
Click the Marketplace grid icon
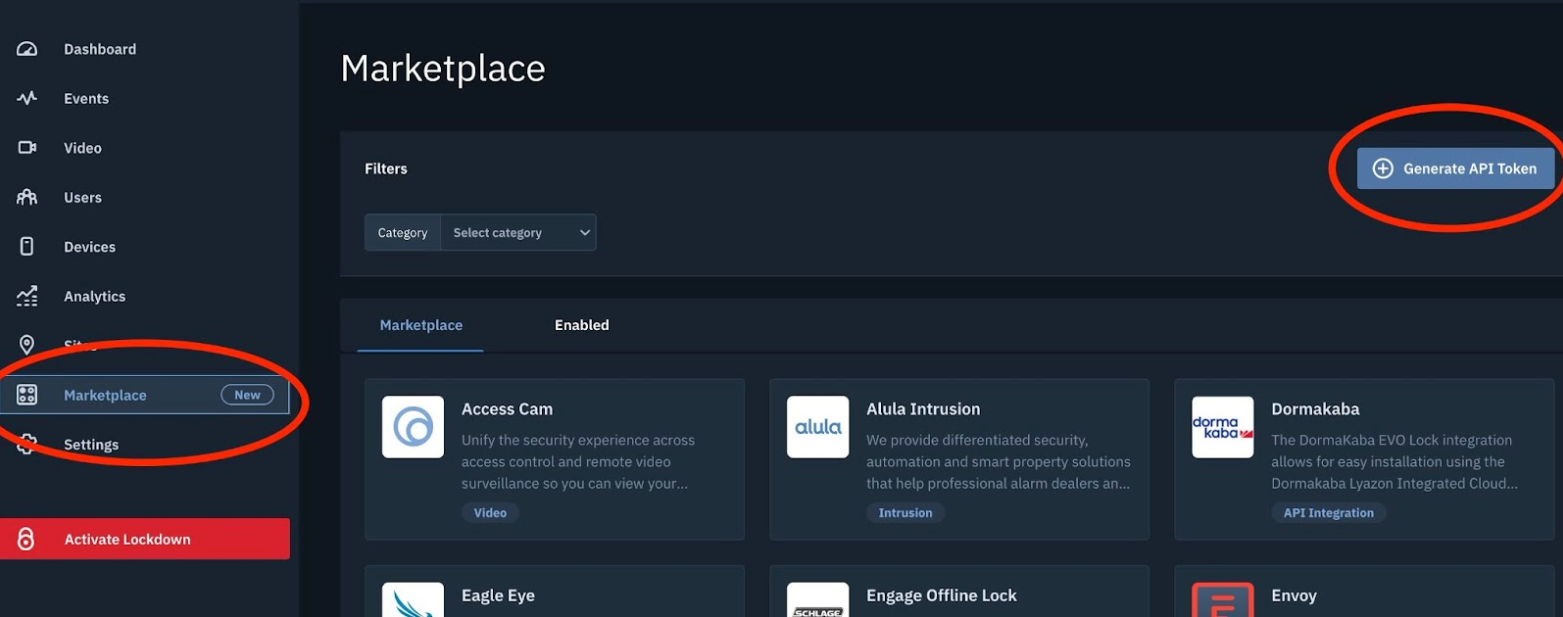click(x=27, y=395)
